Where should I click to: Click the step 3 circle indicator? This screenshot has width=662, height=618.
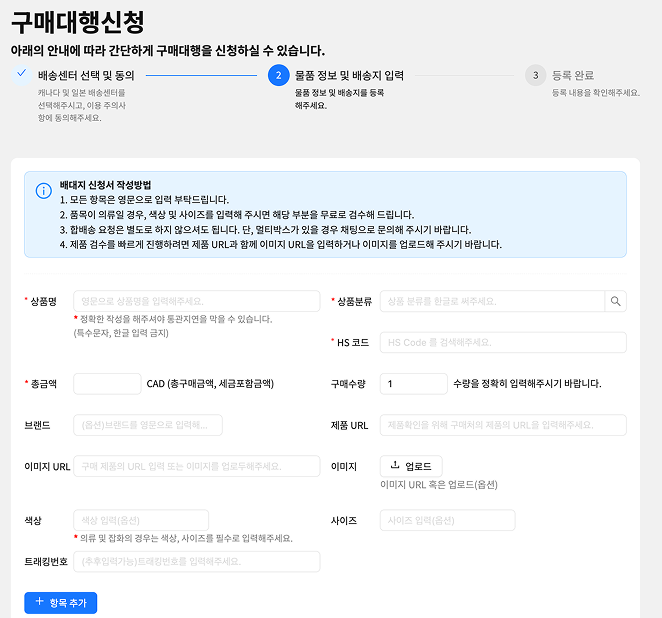(536, 75)
